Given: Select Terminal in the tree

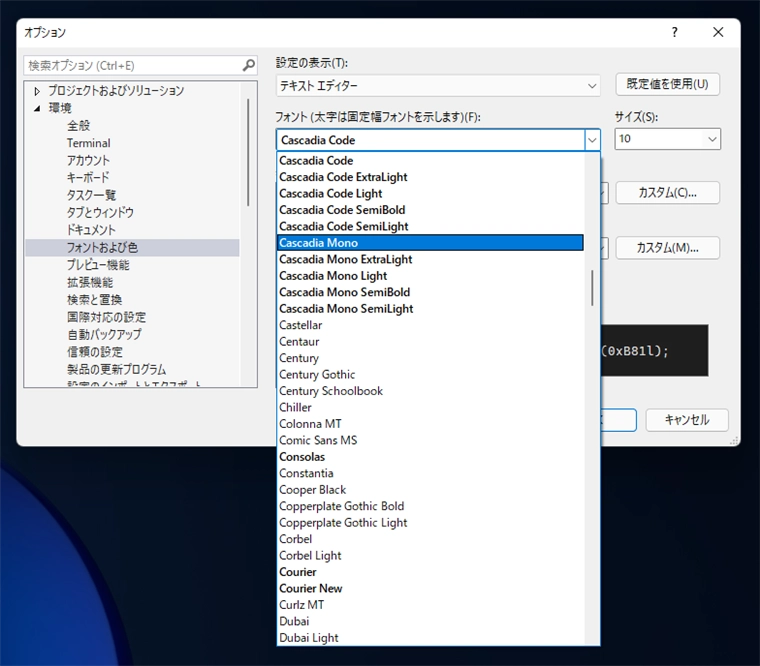Looking at the screenshot, I should coord(89,143).
